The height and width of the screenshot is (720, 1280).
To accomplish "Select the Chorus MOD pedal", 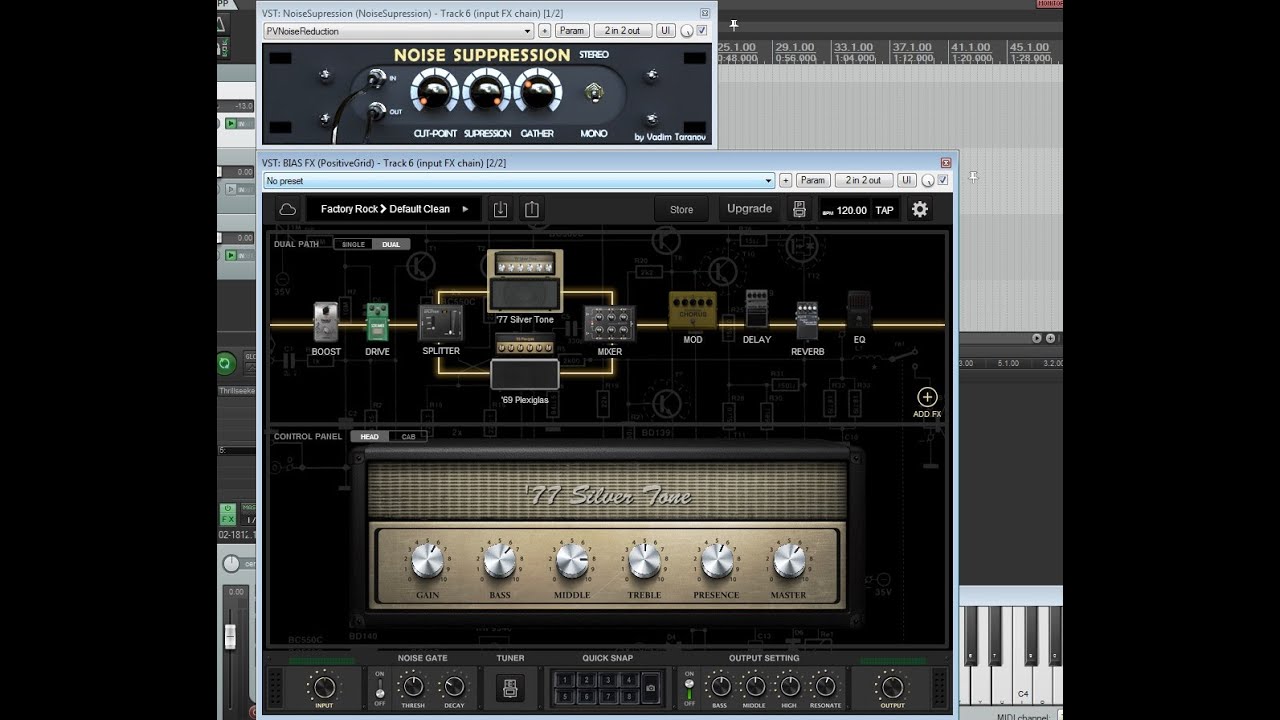I will tap(693, 311).
